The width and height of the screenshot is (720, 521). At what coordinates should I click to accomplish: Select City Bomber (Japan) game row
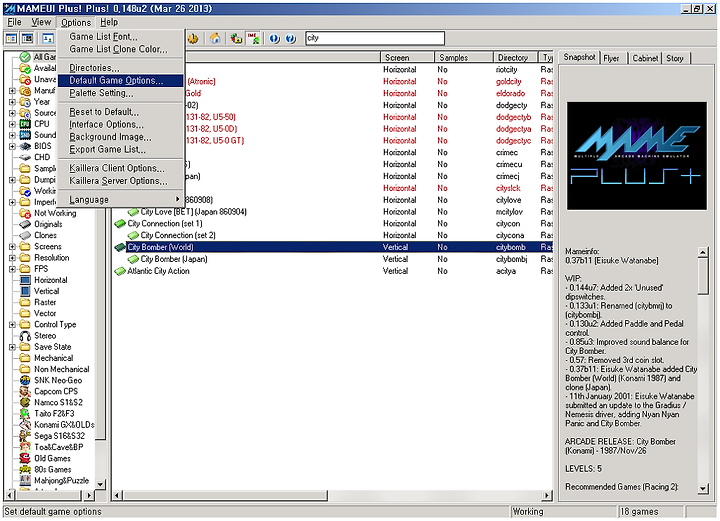333,259
